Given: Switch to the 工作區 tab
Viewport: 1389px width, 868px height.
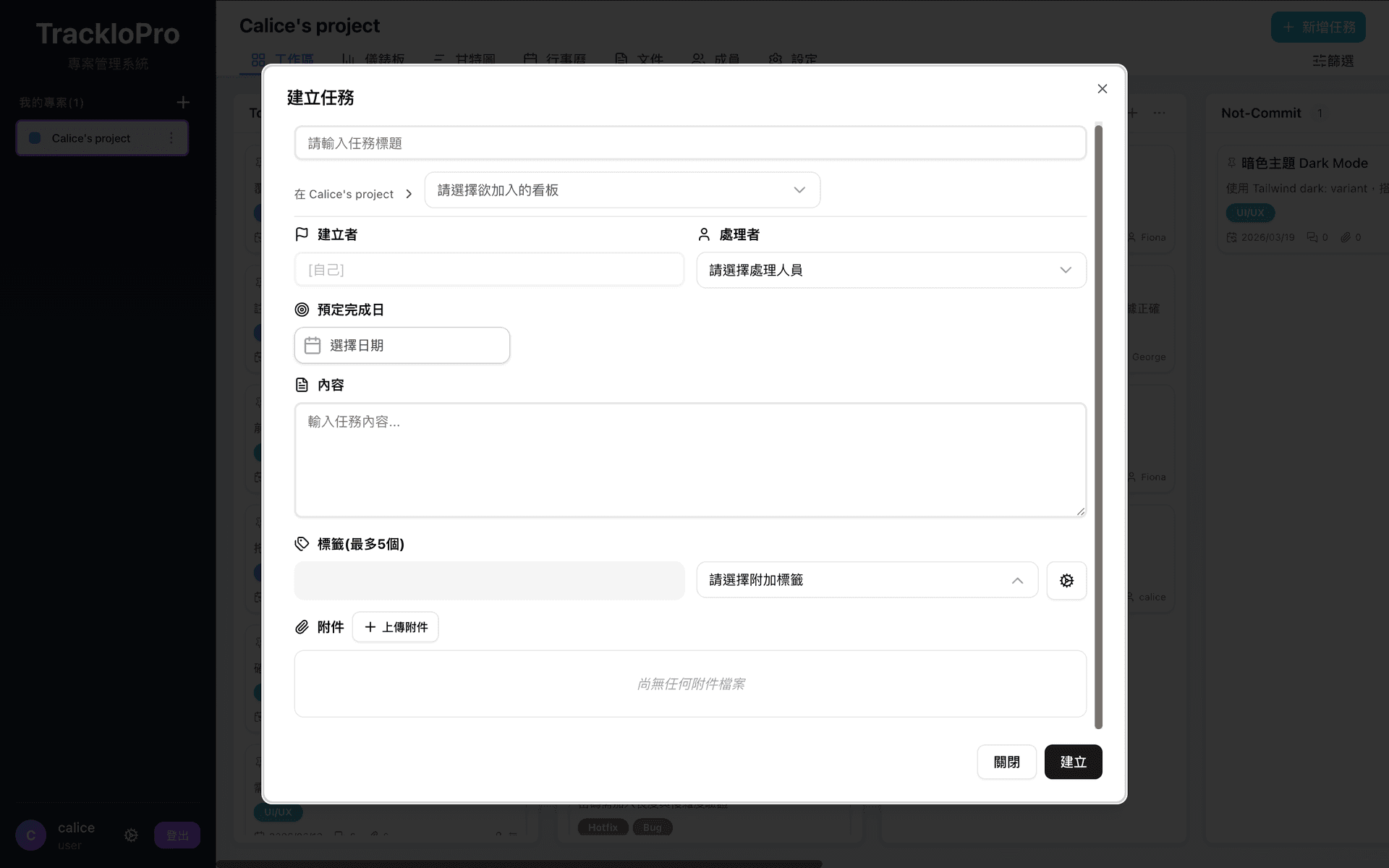Looking at the screenshot, I should pyautogui.click(x=283, y=59).
